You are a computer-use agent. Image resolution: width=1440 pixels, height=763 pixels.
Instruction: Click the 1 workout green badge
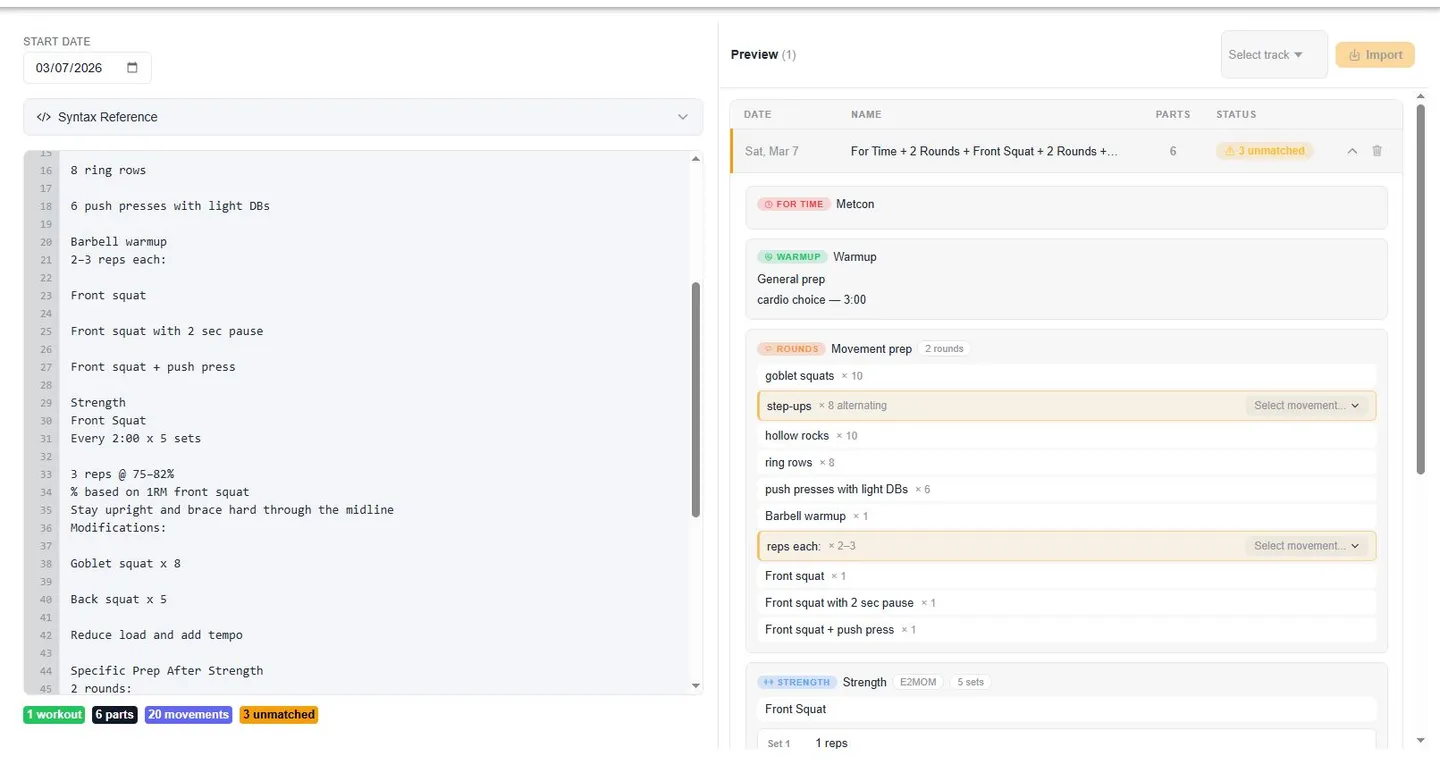pos(54,715)
